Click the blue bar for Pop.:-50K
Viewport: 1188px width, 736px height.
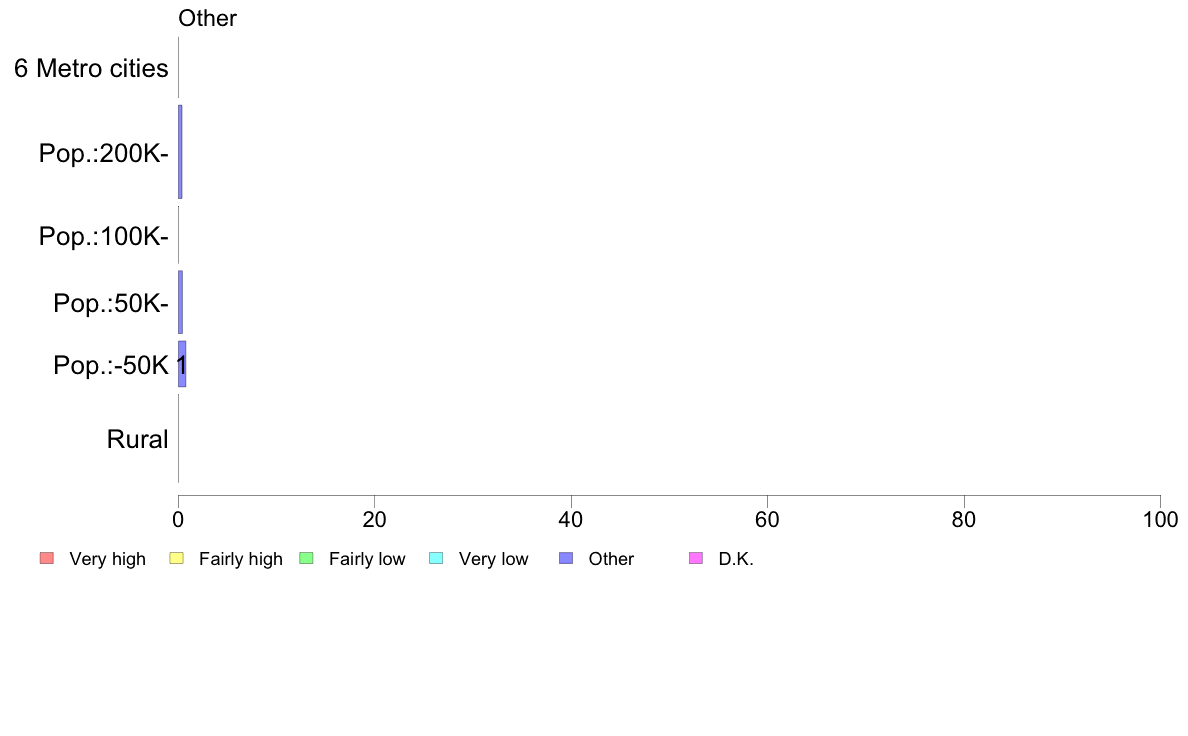pos(182,364)
